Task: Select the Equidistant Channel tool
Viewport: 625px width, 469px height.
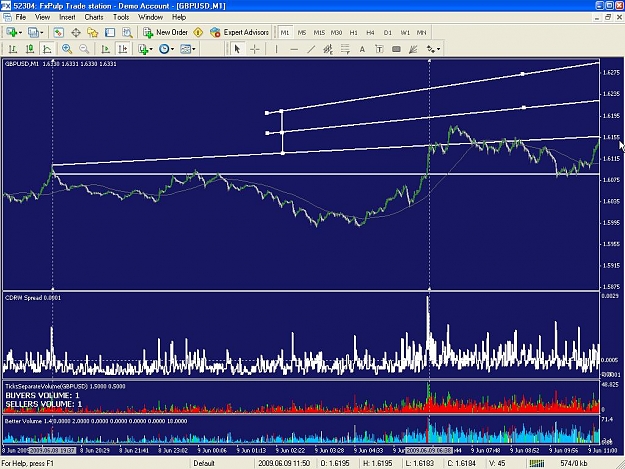Action: 328,49
